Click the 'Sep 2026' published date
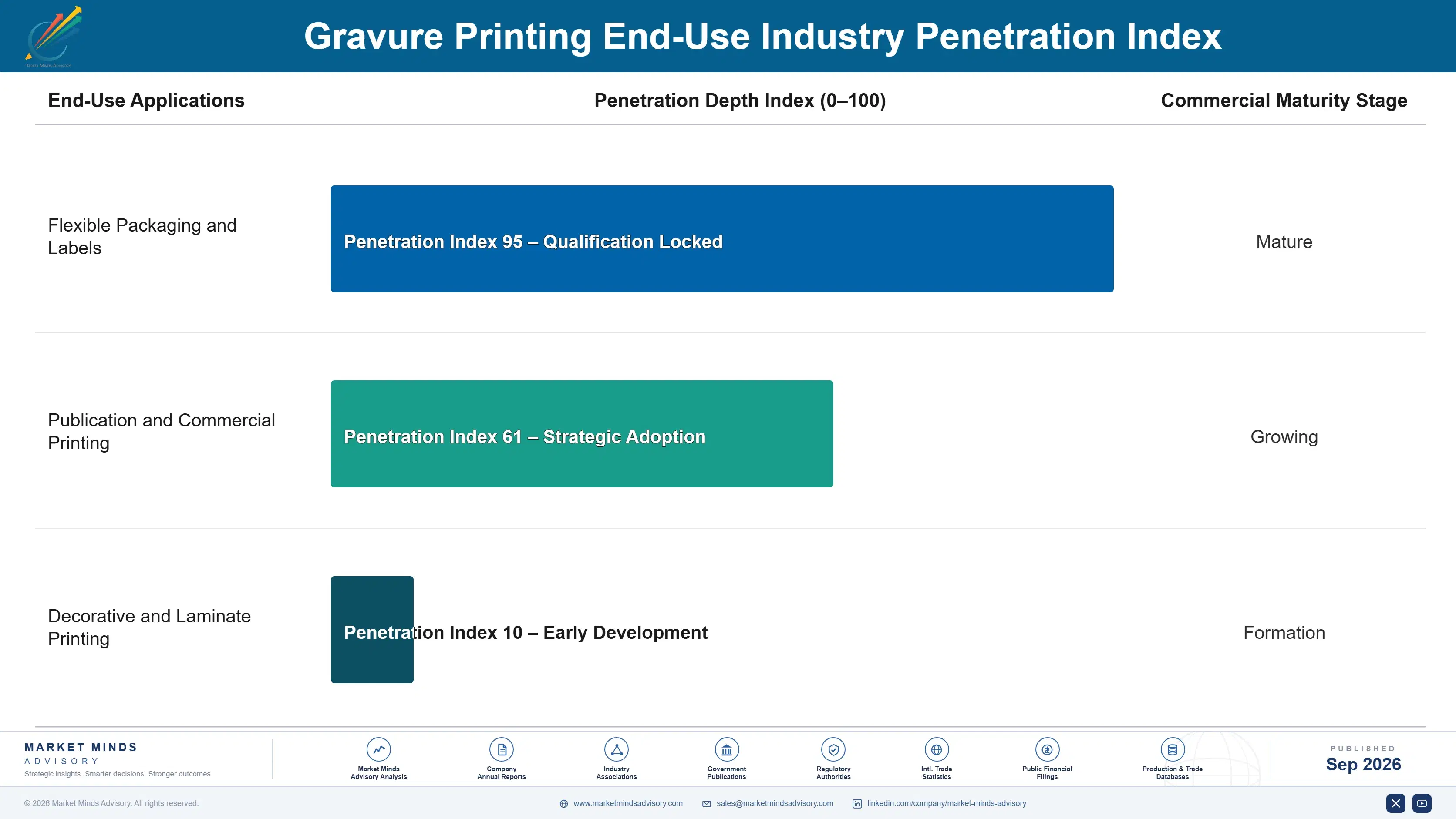The width and height of the screenshot is (1456, 819). click(x=1363, y=764)
